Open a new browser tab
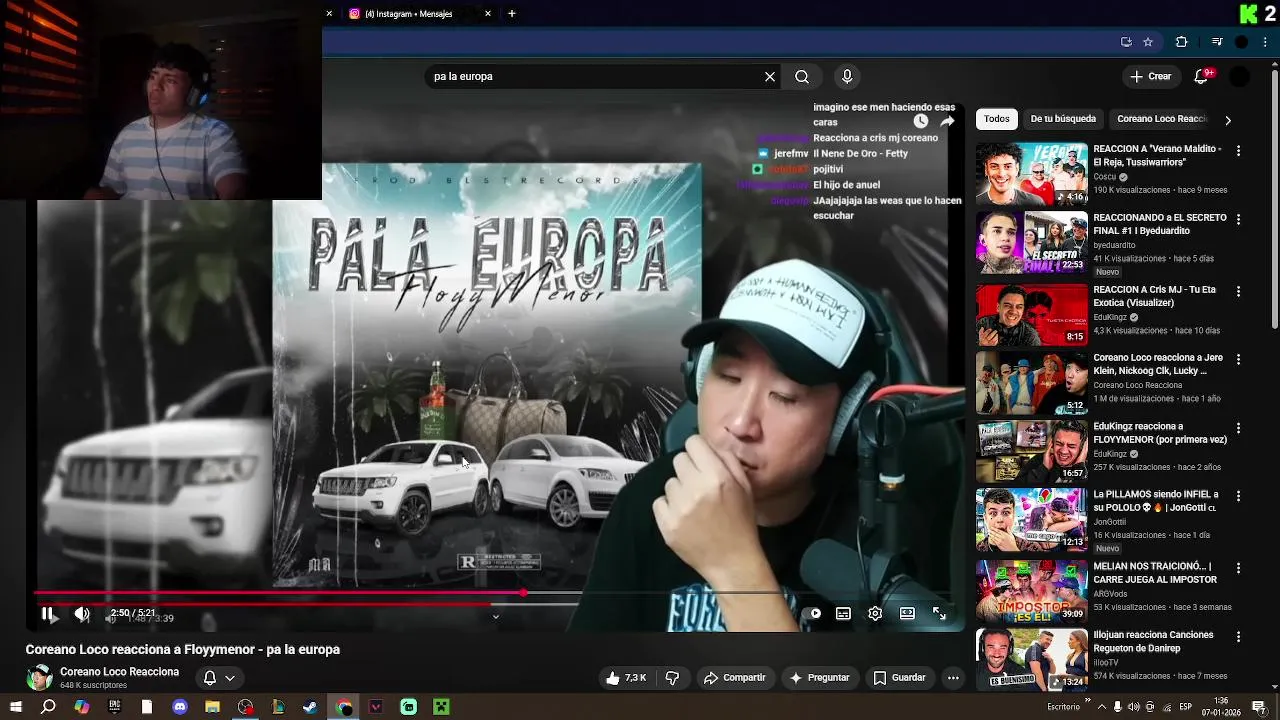 point(512,14)
